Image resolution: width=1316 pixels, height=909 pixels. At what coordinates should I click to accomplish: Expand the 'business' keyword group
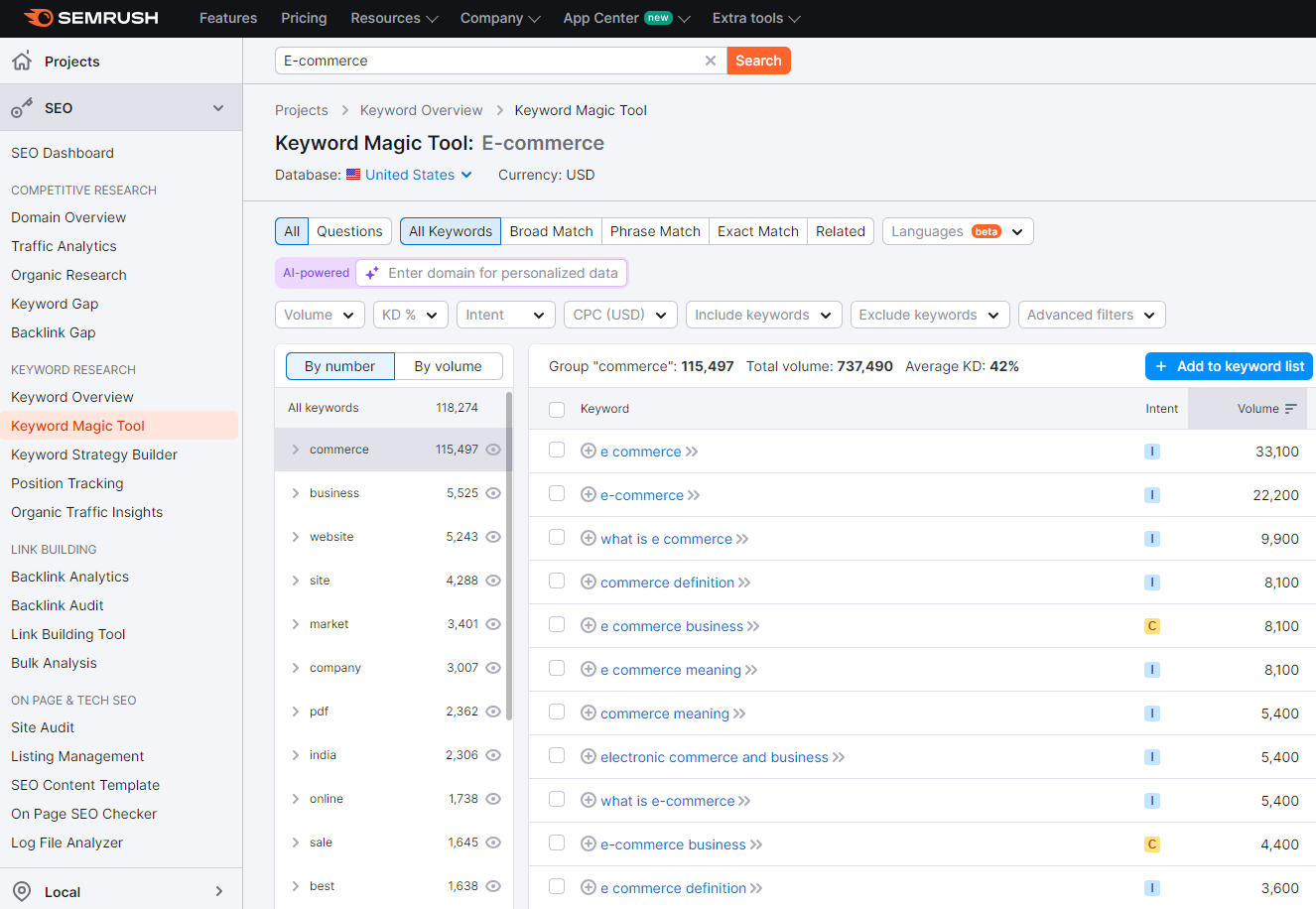point(295,493)
